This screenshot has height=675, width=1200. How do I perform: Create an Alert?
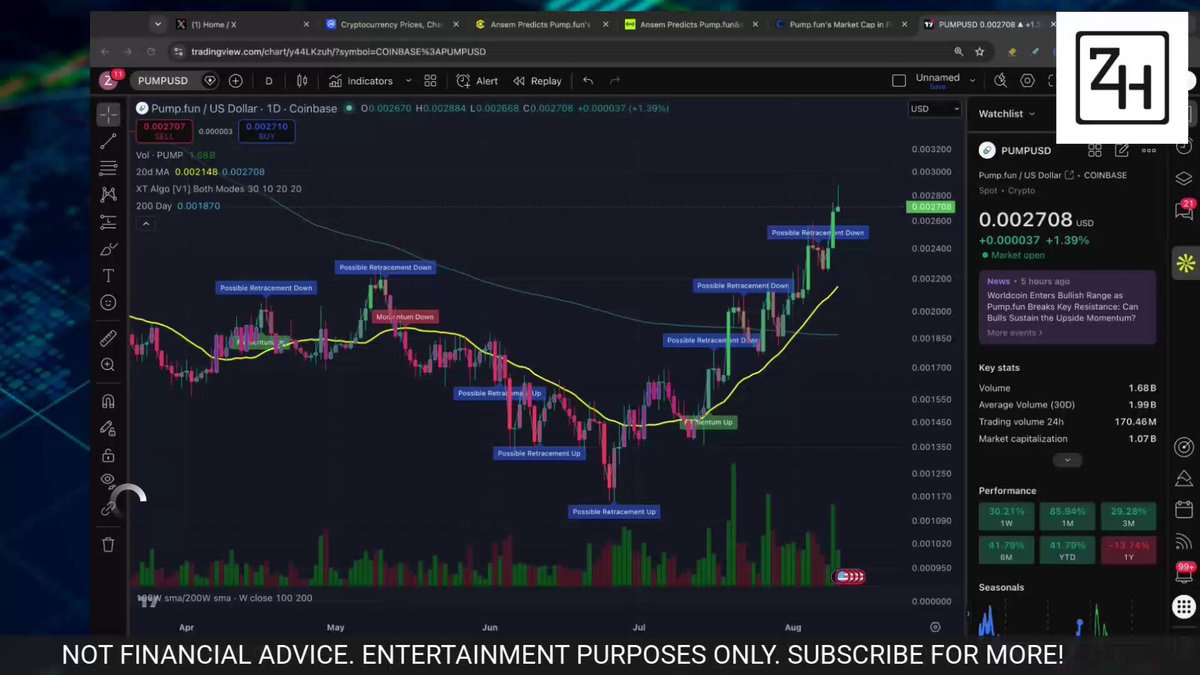coord(477,81)
